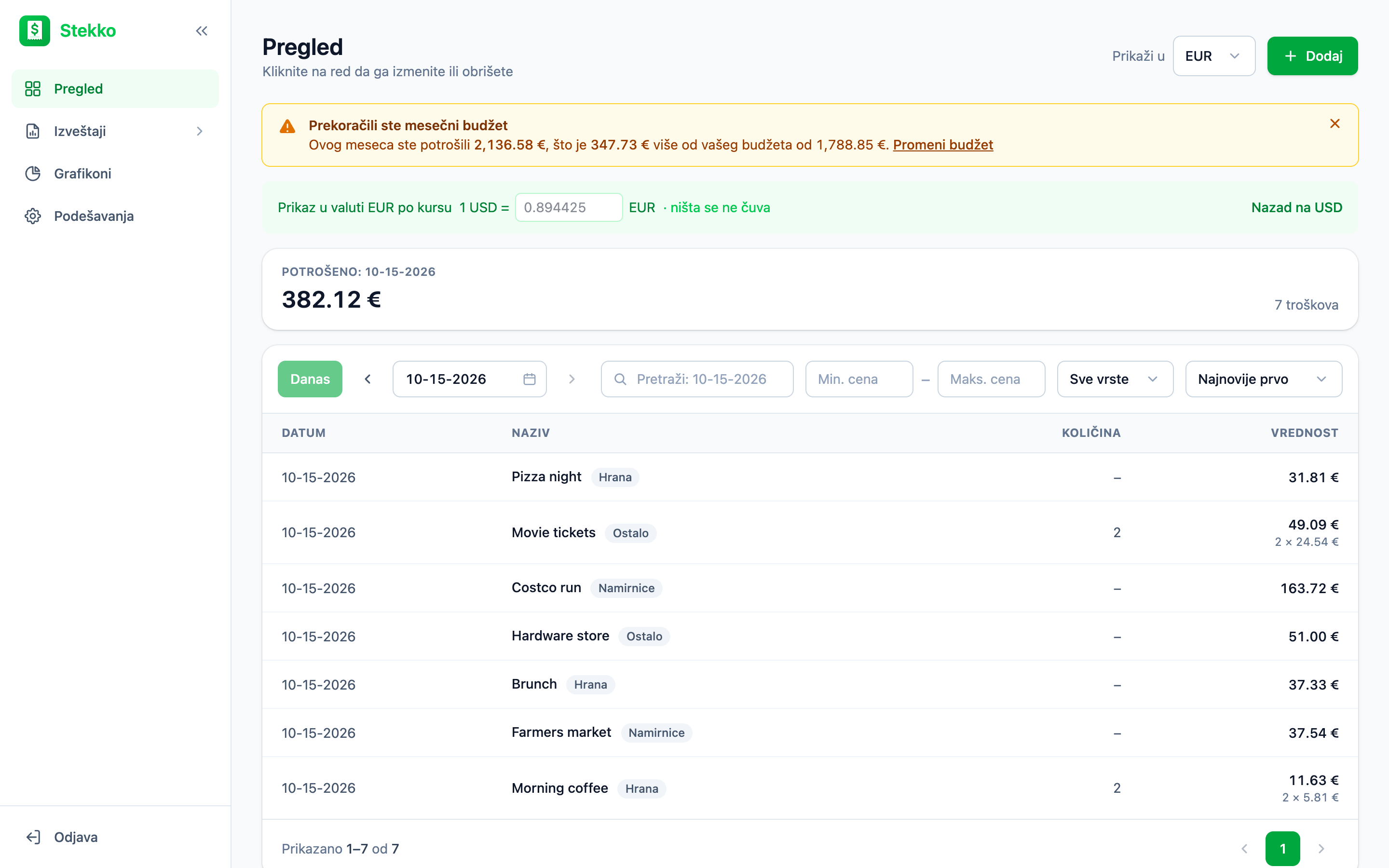Focus the Pretraži search field
1389x868 pixels.
coord(697,379)
